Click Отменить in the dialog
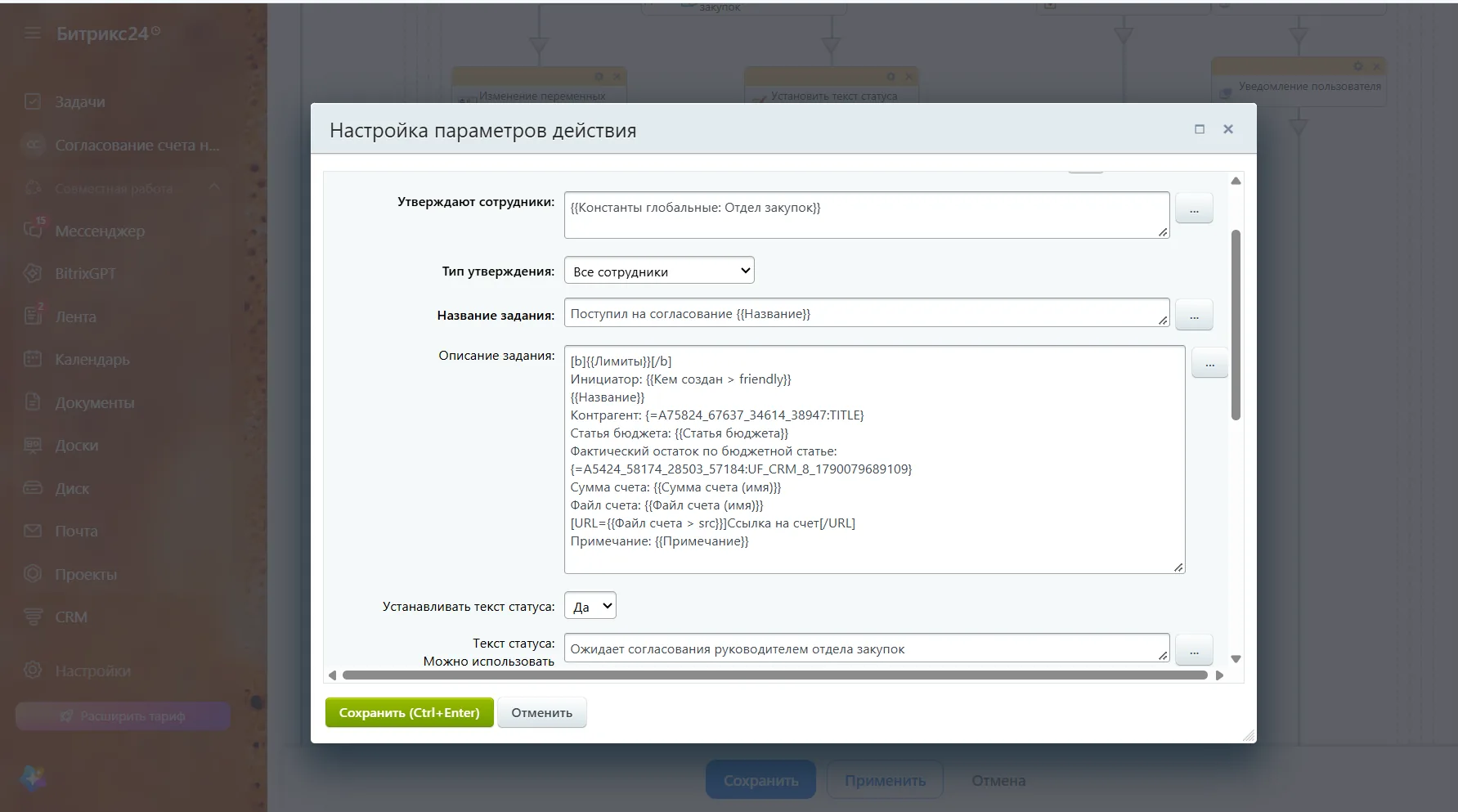The width and height of the screenshot is (1458, 812). coord(541,712)
